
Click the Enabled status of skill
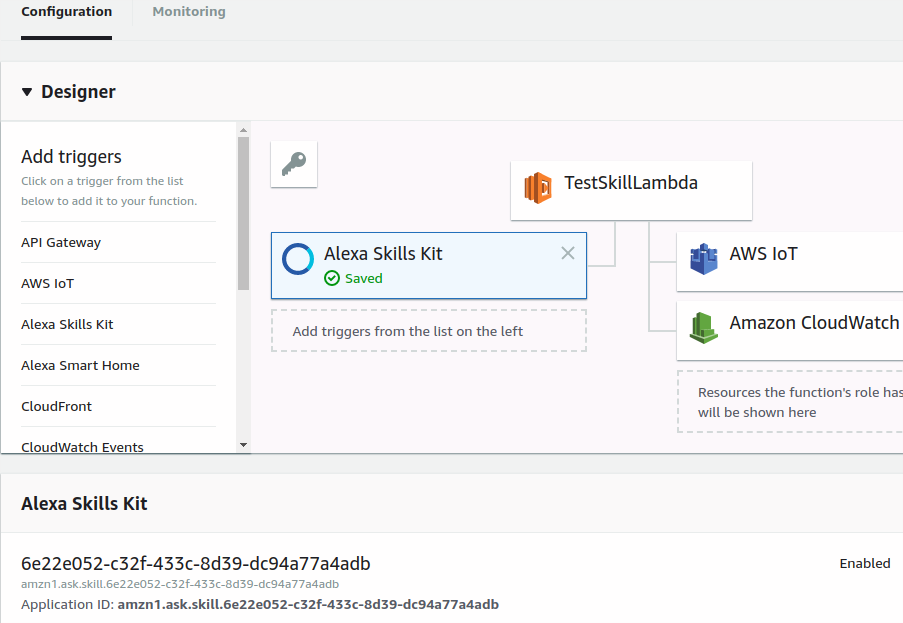click(864, 563)
